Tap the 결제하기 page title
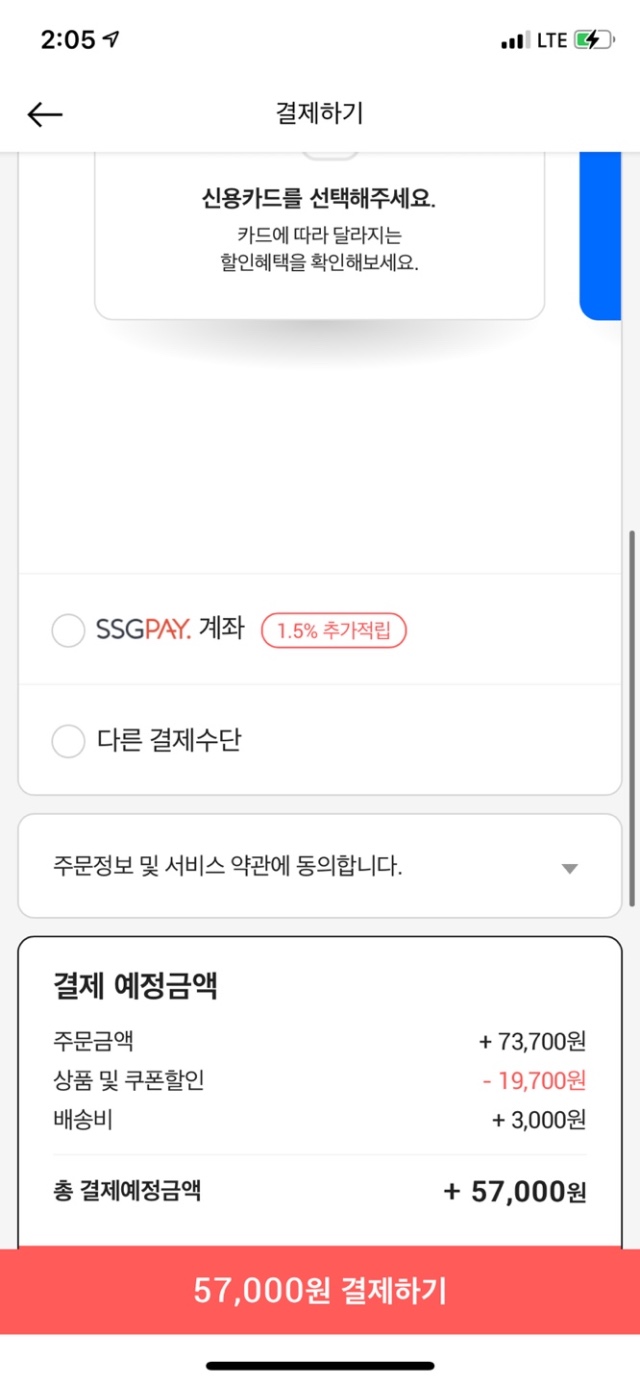This screenshot has height=1384, width=640. [x=319, y=113]
